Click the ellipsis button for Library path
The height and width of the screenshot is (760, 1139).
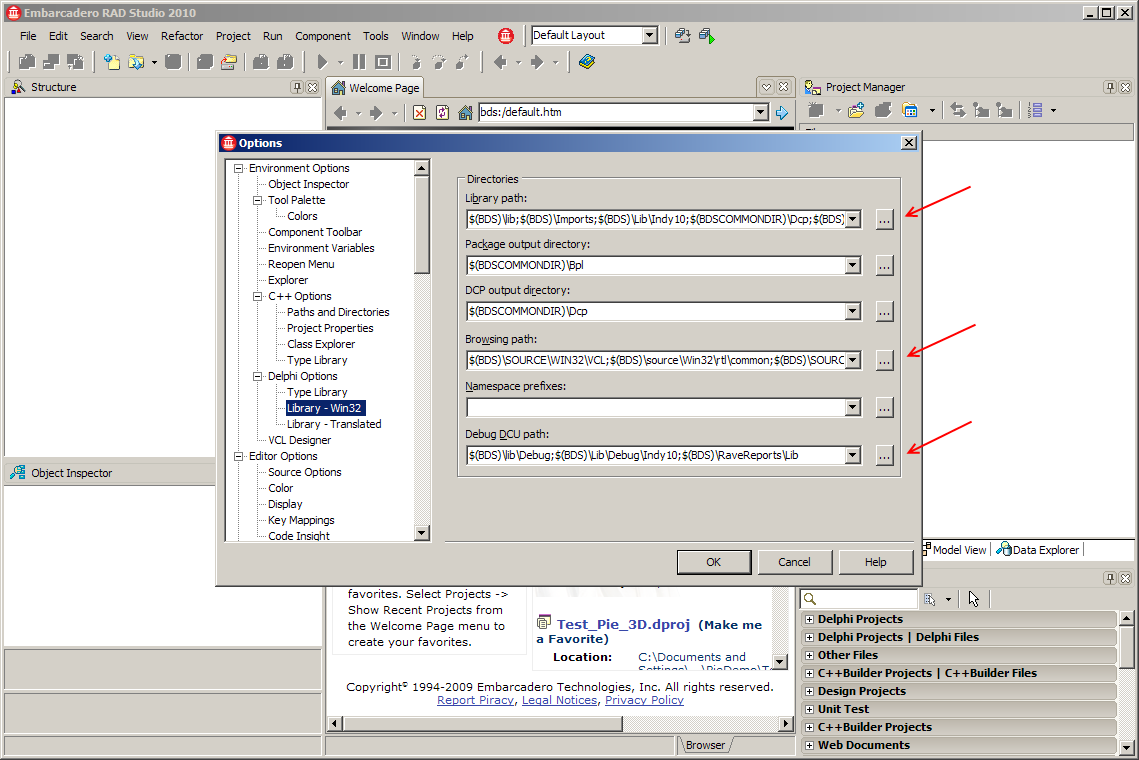[x=884, y=219]
